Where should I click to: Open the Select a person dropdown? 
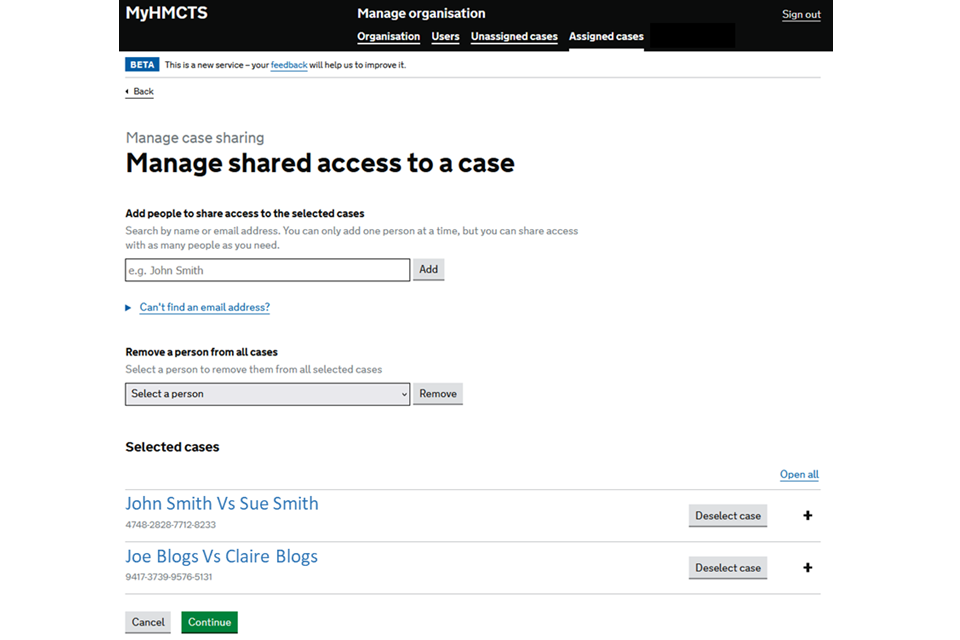pyautogui.click(x=267, y=394)
